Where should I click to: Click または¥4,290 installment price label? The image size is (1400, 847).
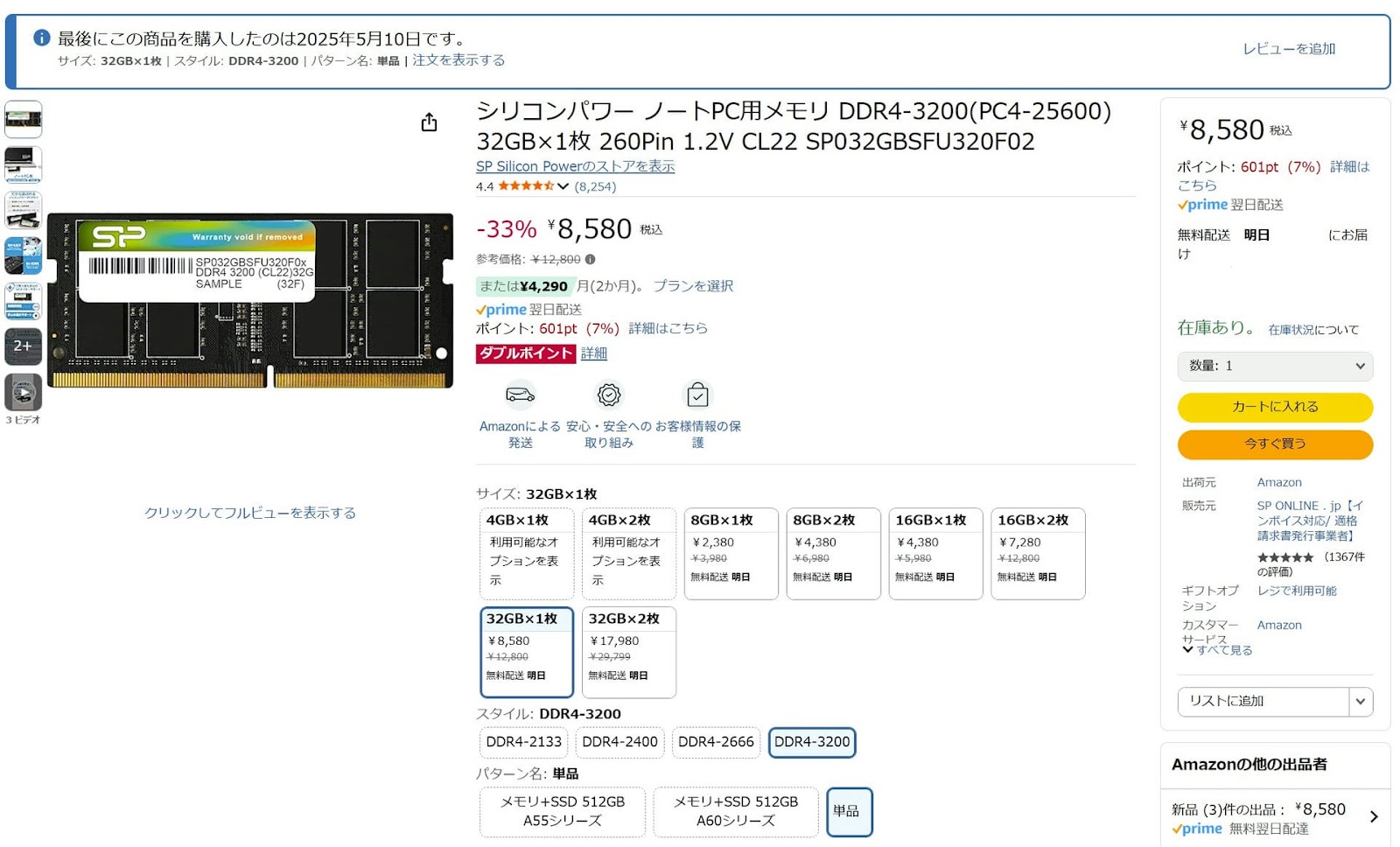pyautogui.click(x=525, y=286)
